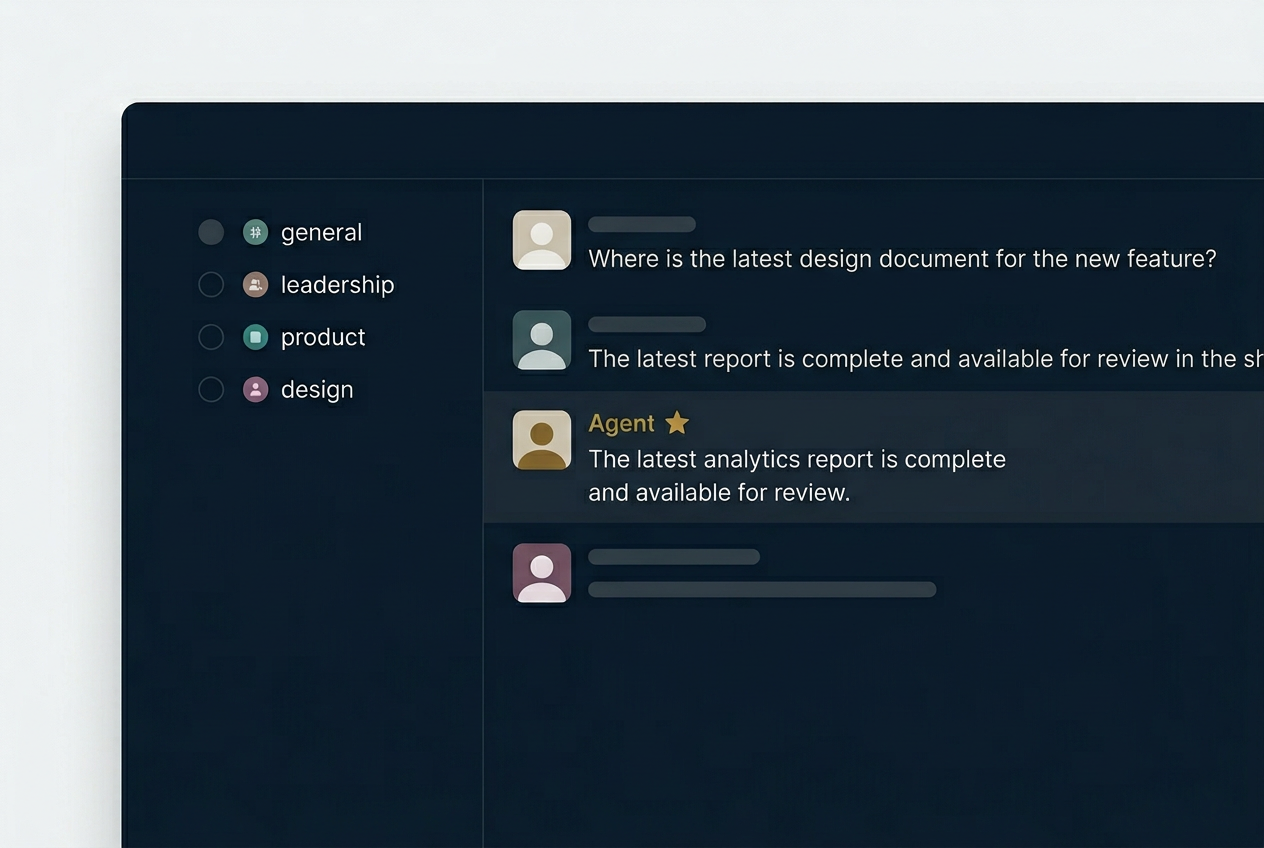Open the general channel hashtag icon

tap(256, 232)
